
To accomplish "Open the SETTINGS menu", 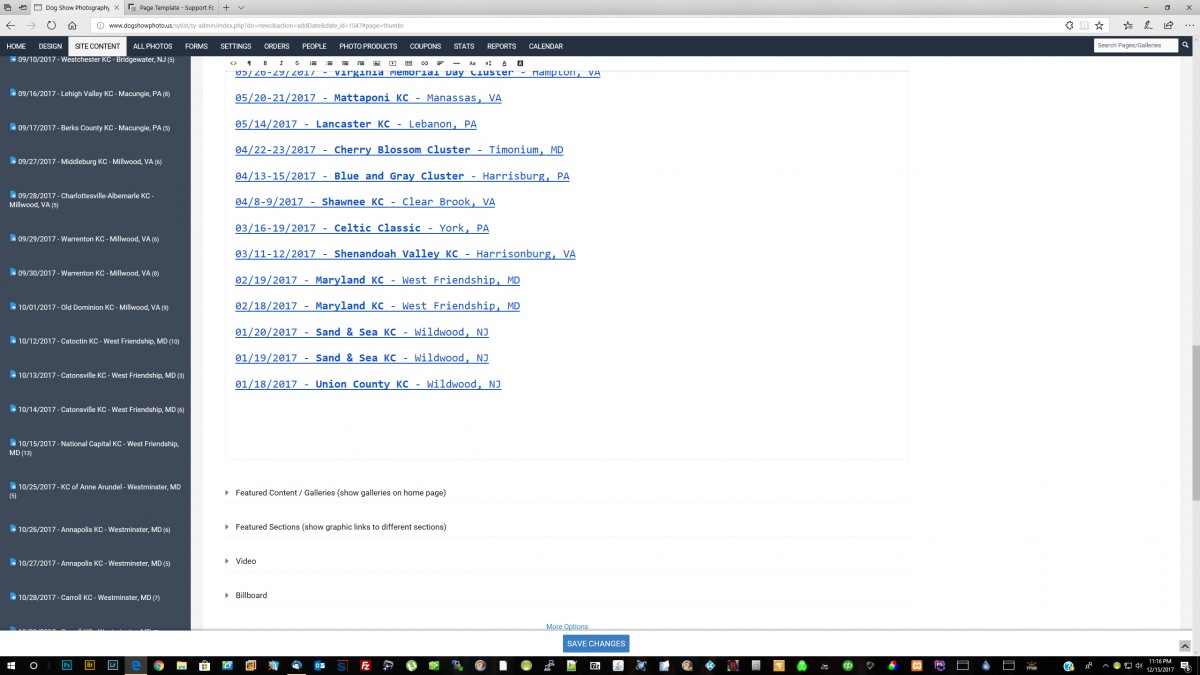I will (236, 46).
